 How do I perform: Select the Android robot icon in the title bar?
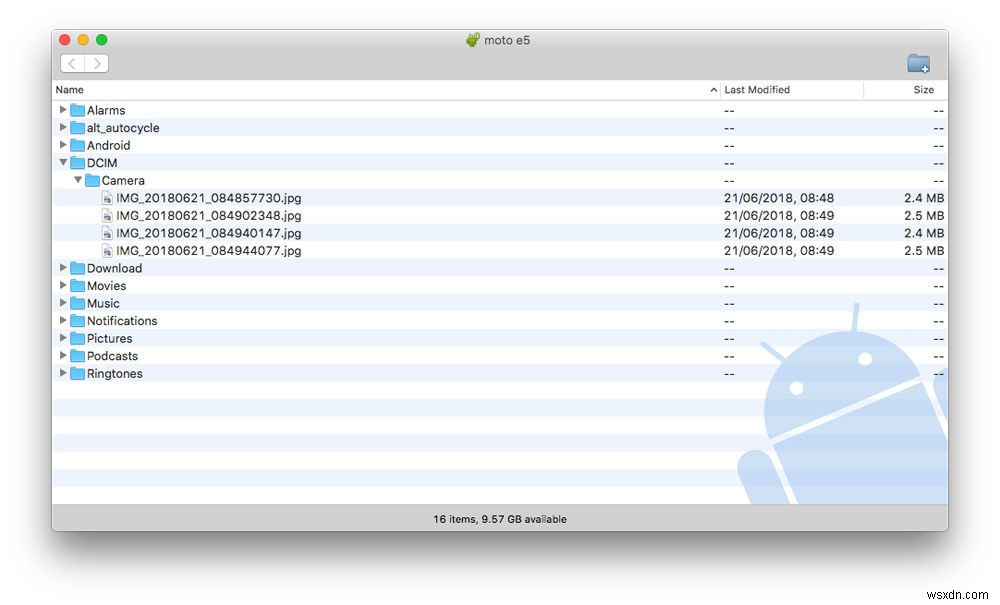tap(470, 40)
